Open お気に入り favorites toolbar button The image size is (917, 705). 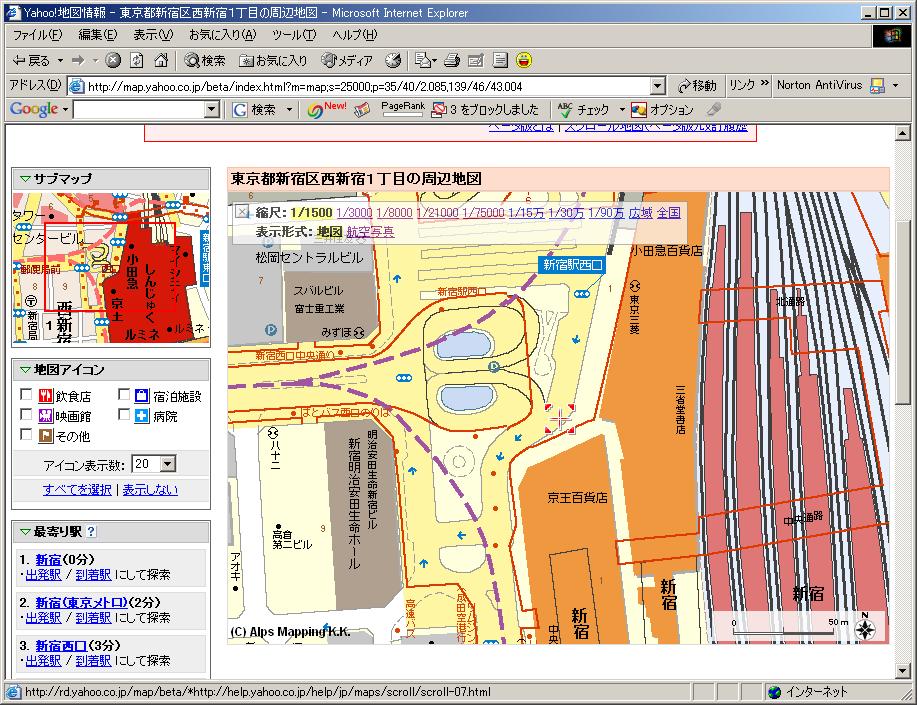tap(273, 60)
